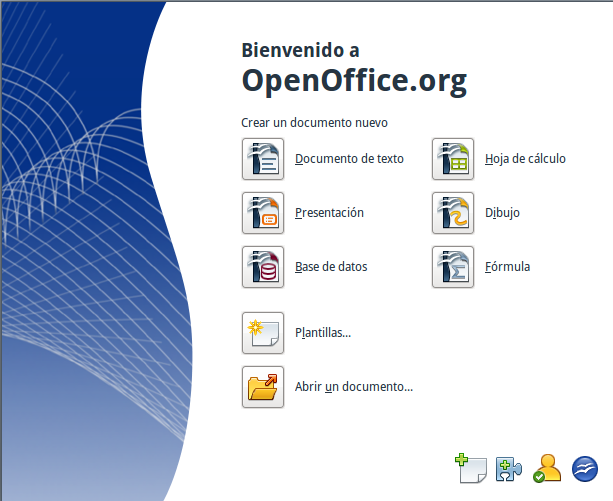This screenshot has width=613, height=501.
Task: Click the Presentación label
Action: click(329, 213)
